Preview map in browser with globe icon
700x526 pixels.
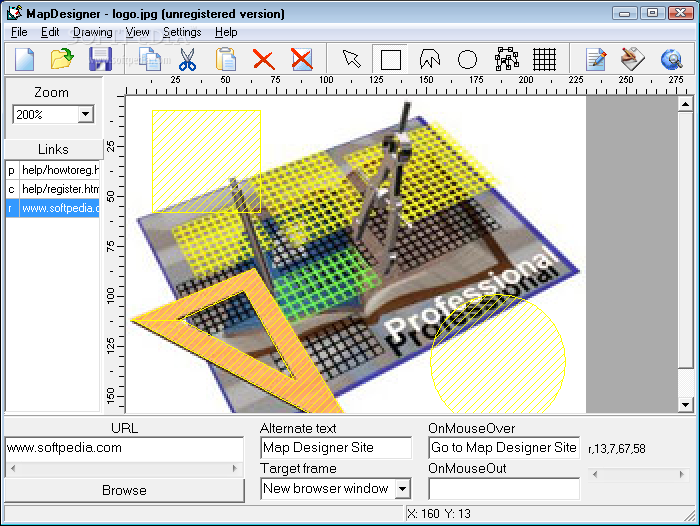click(671, 59)
